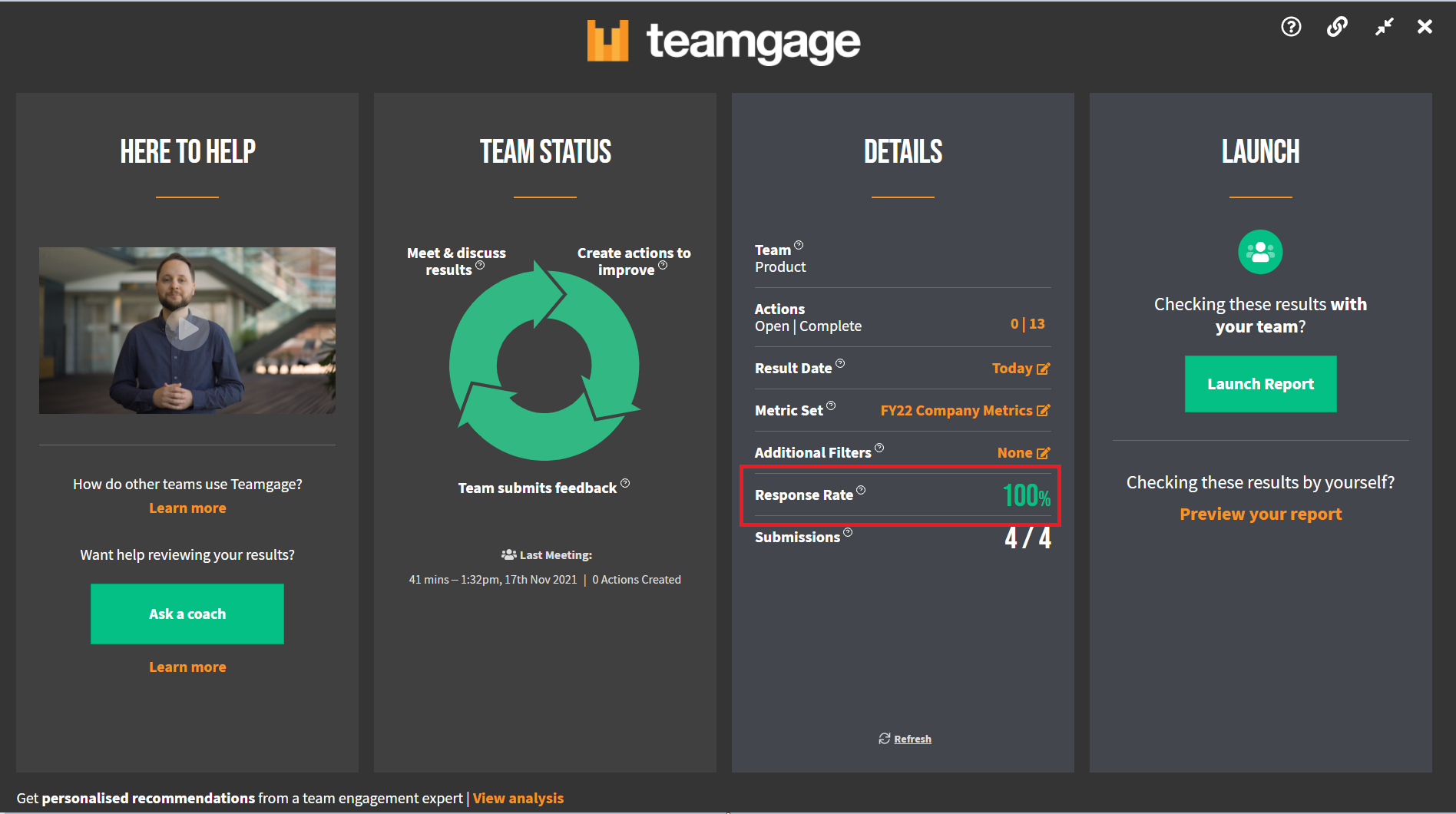Edit the FY22 Company Metrics metric set
This screenshot has height=814, width=1456.
[x=1043, y=411]
